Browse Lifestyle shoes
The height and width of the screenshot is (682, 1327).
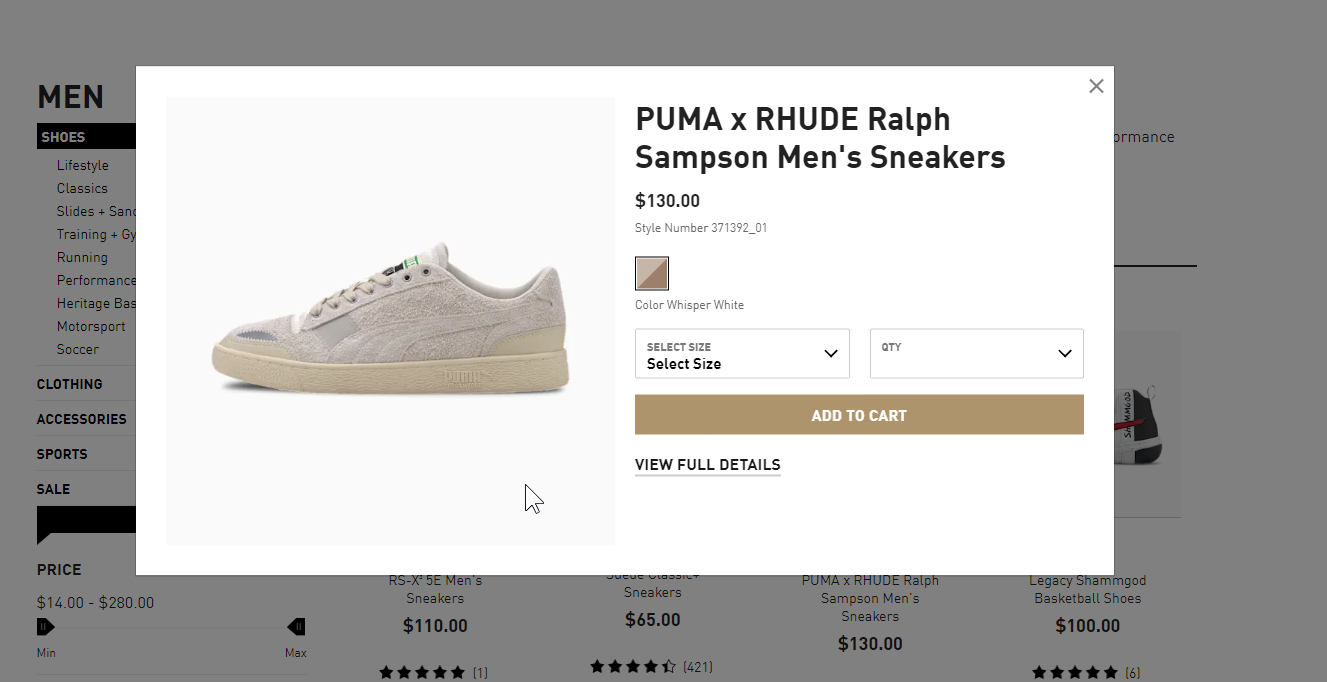82,164
